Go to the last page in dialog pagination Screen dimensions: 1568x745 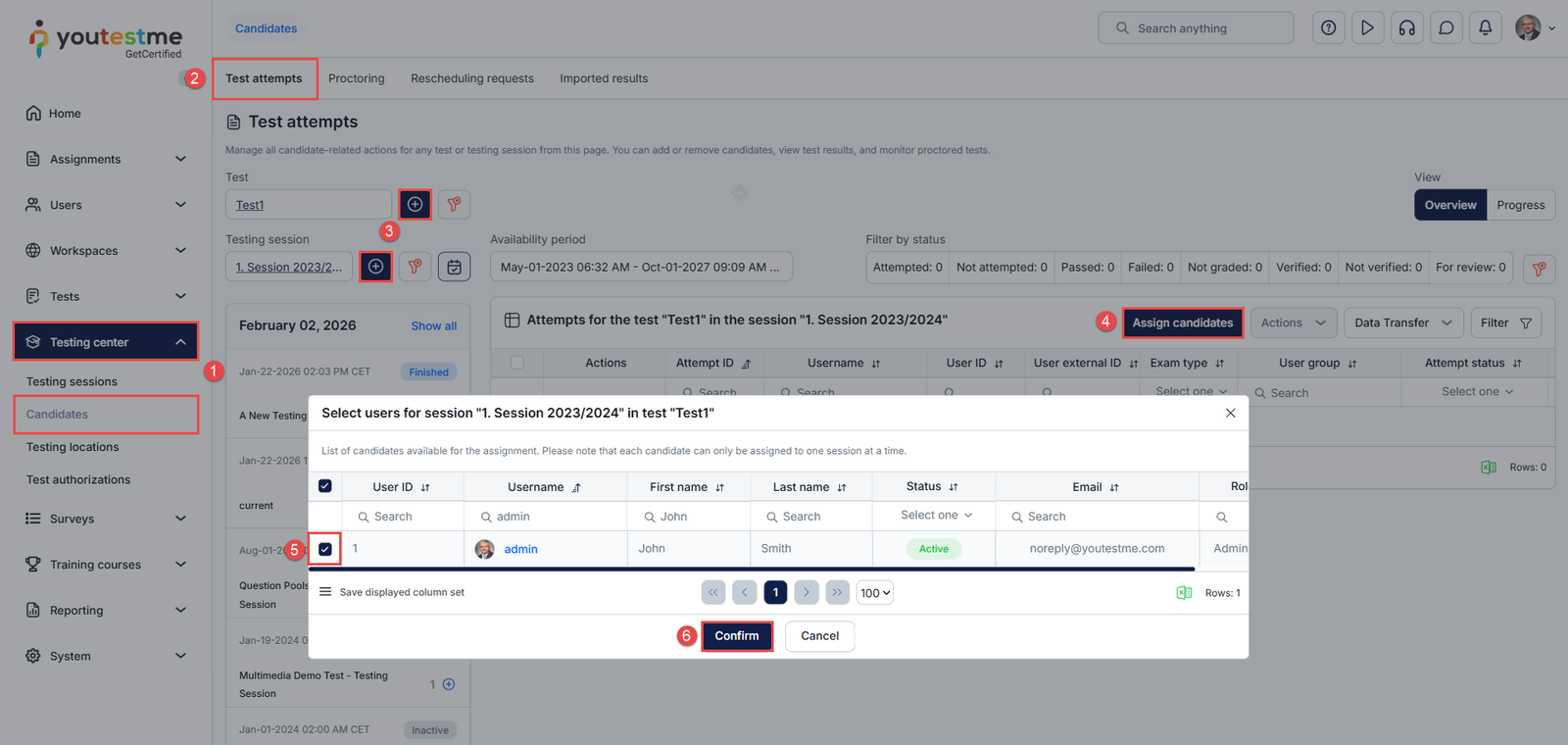point(837,592)
